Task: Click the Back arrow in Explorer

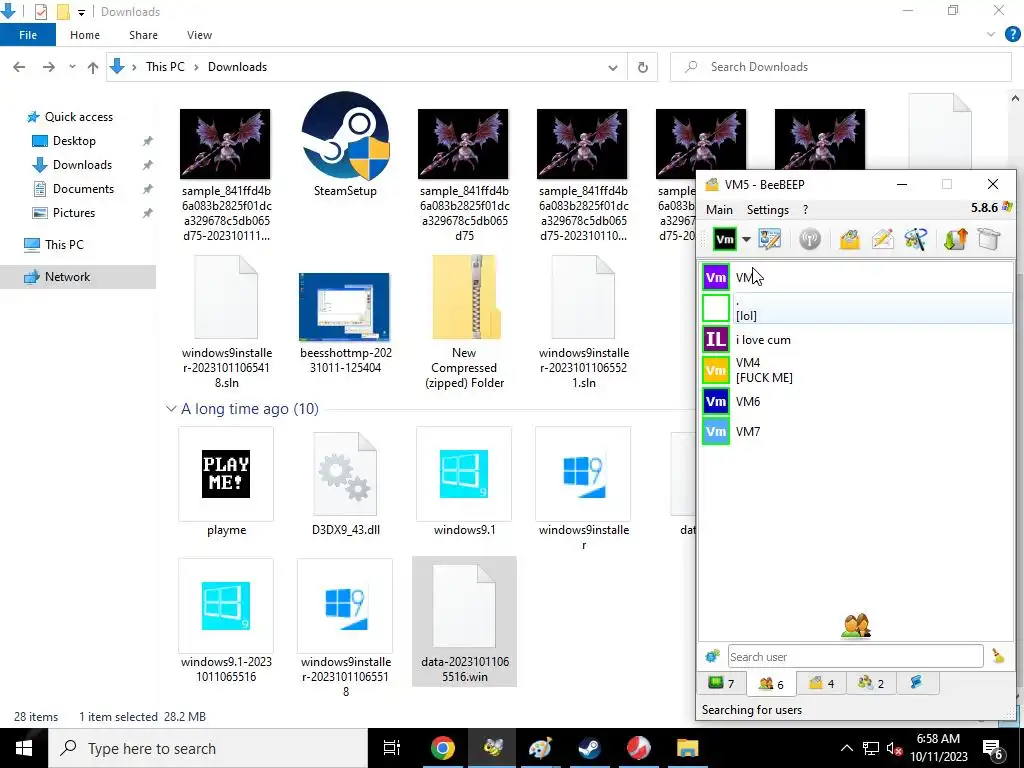Action: pos(19,67)
